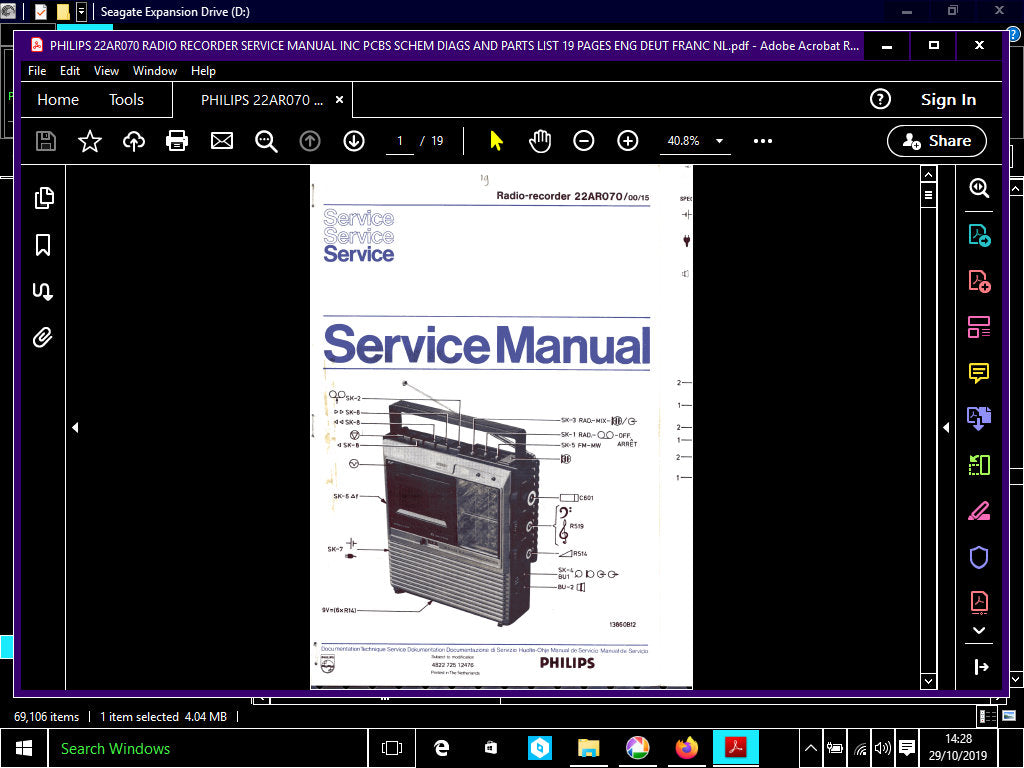Switch to the Tools tab
Screen dimensions: 1024x768
(125, 99)
